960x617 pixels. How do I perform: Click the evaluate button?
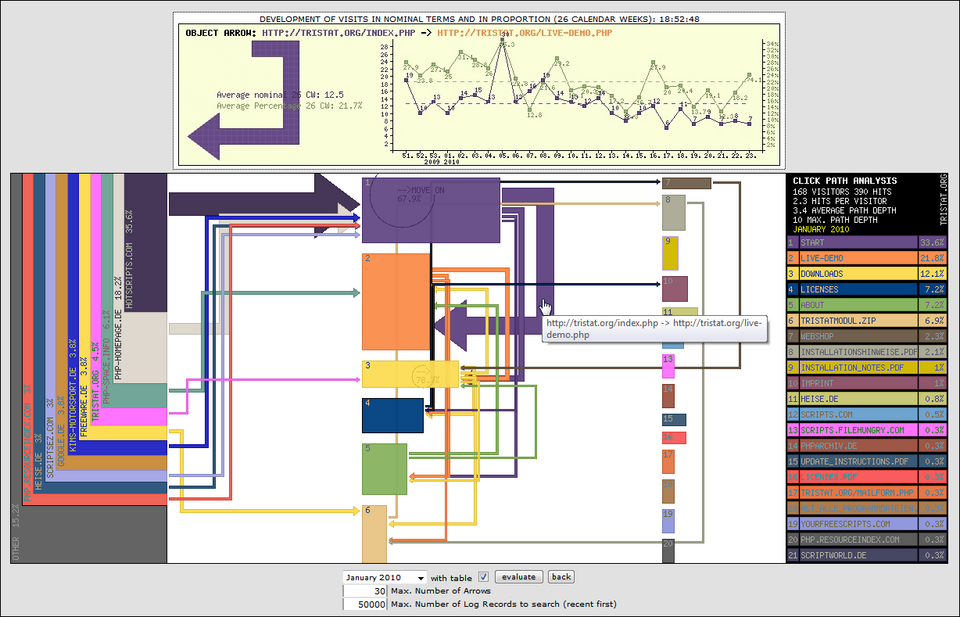tap(519, 577)
